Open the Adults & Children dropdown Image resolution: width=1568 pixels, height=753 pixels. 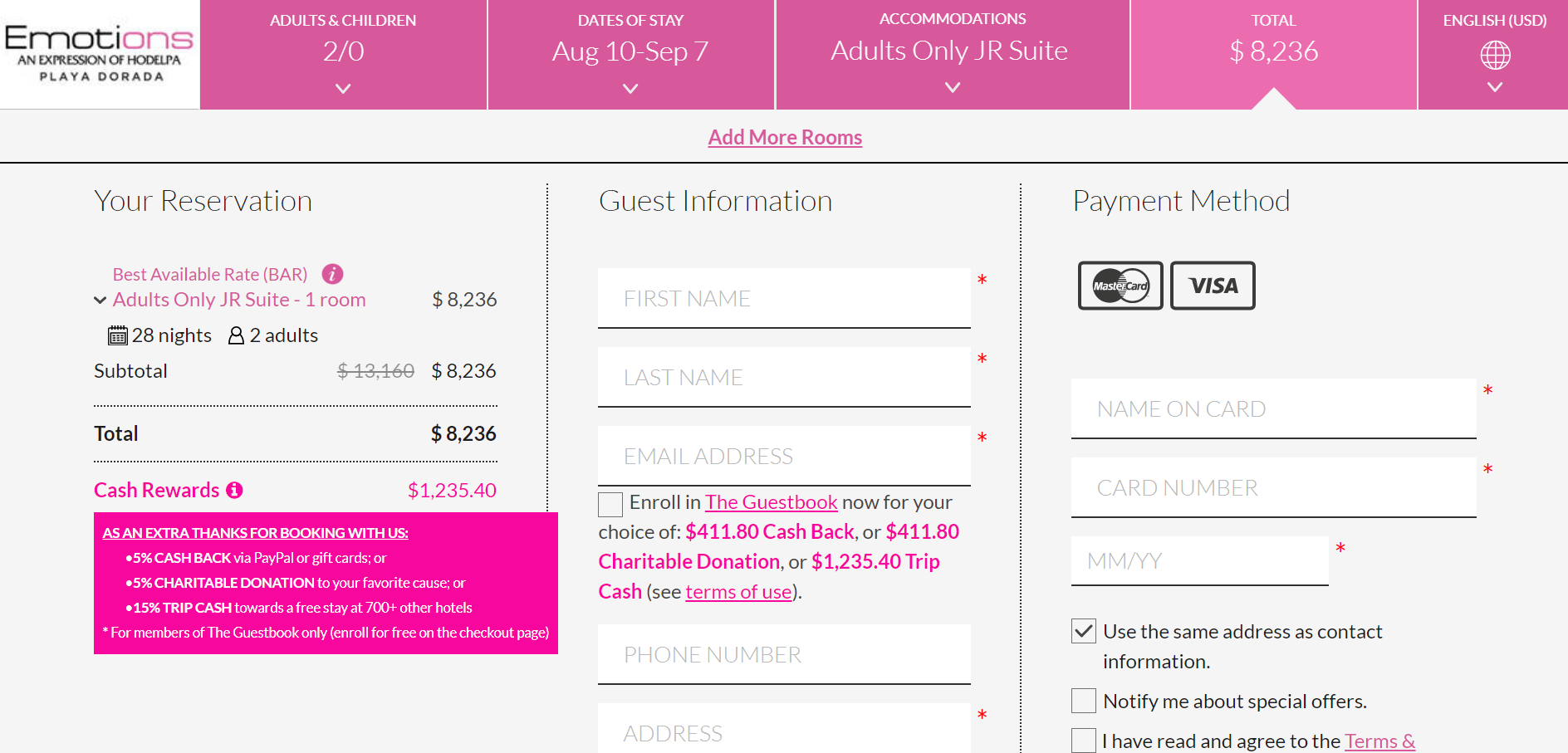coord(343,54)
